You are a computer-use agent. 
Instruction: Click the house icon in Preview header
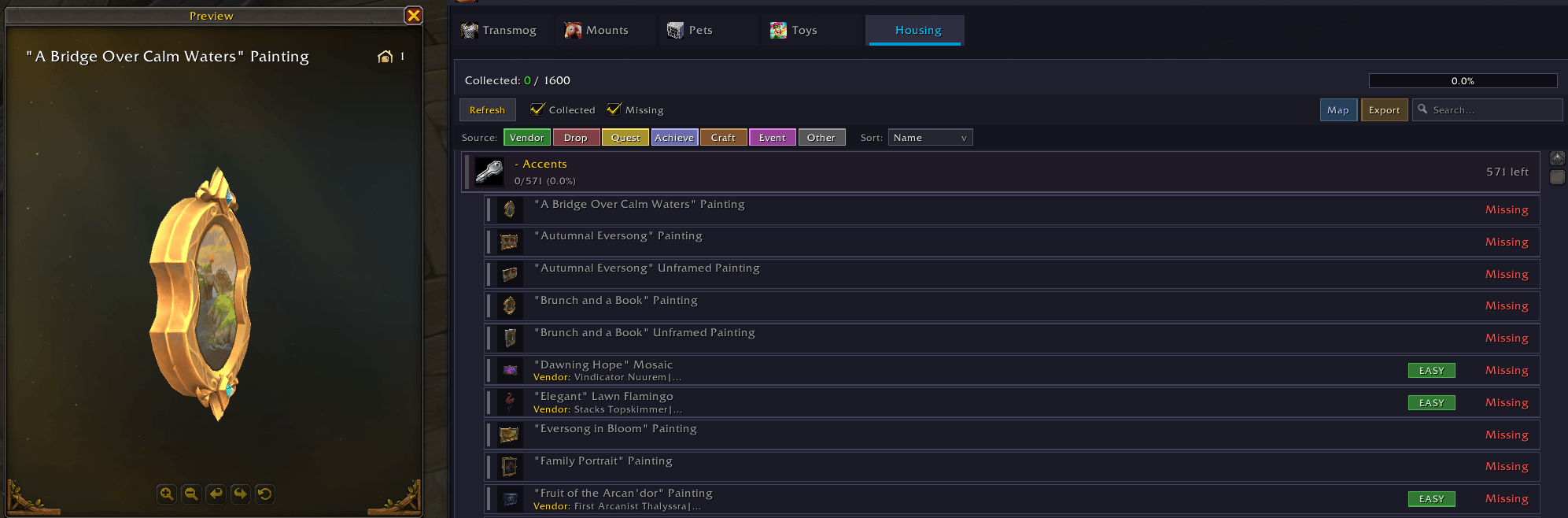coord(385,57)
